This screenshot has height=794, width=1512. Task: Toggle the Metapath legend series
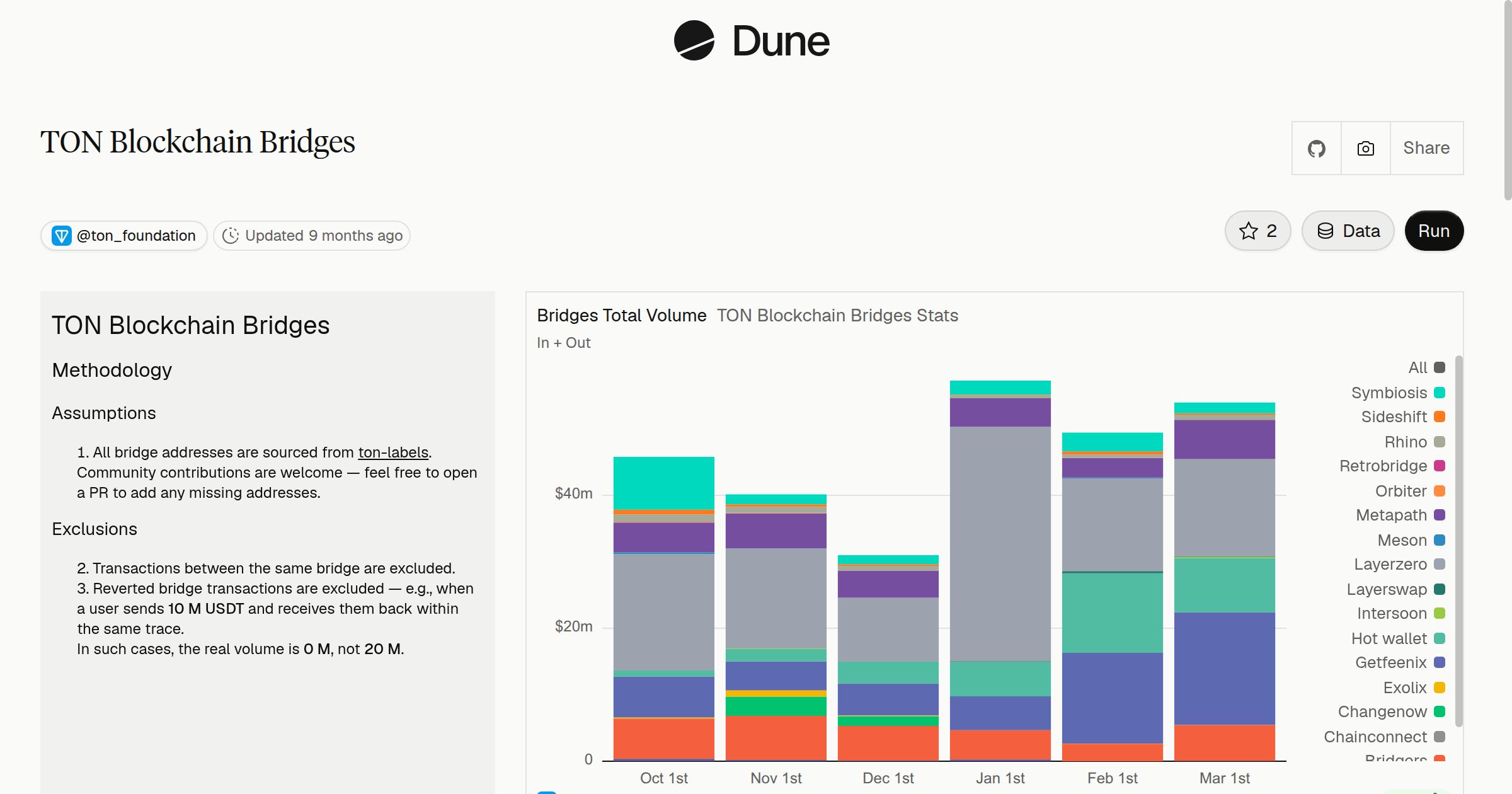point(1400,515)
